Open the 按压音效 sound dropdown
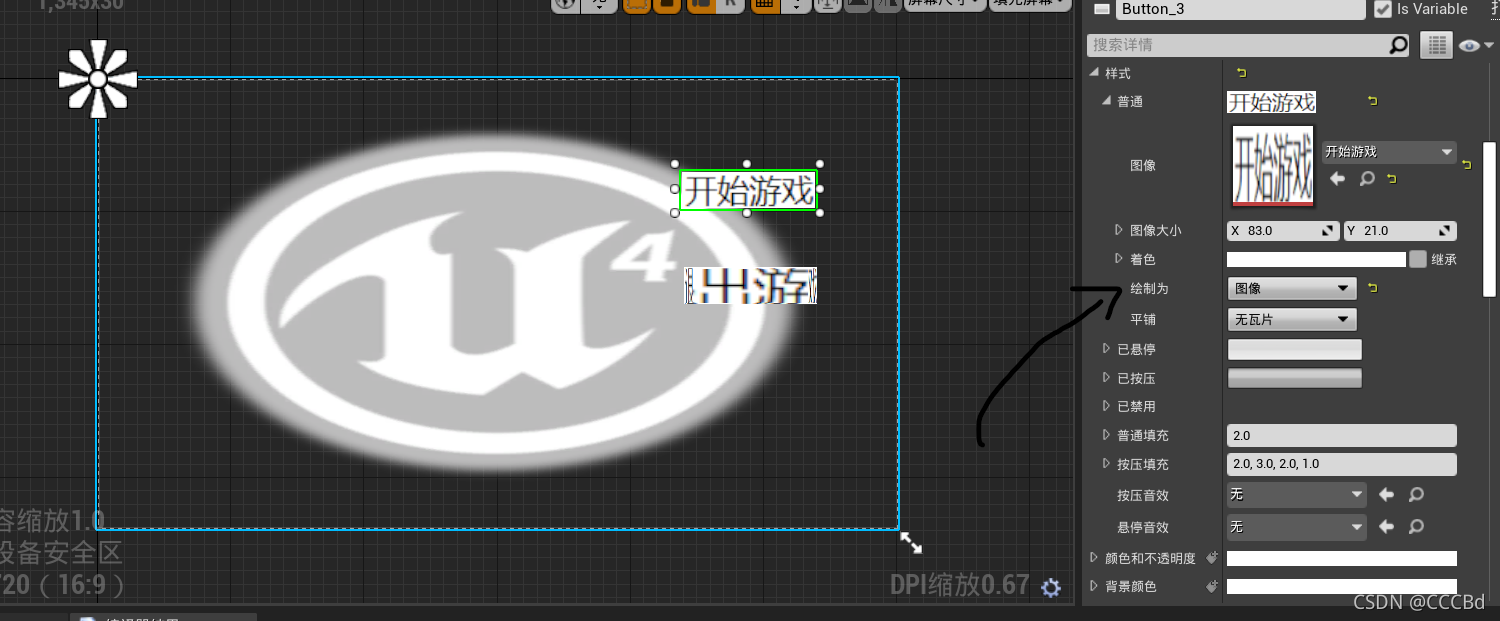 1296,494
